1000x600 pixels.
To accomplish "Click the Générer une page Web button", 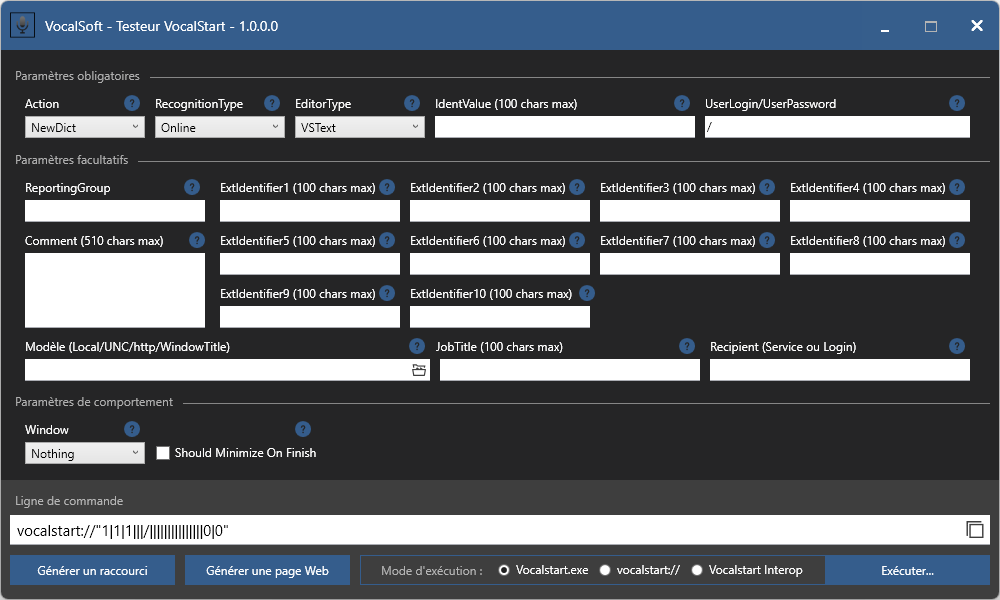I will coord(267,571).
